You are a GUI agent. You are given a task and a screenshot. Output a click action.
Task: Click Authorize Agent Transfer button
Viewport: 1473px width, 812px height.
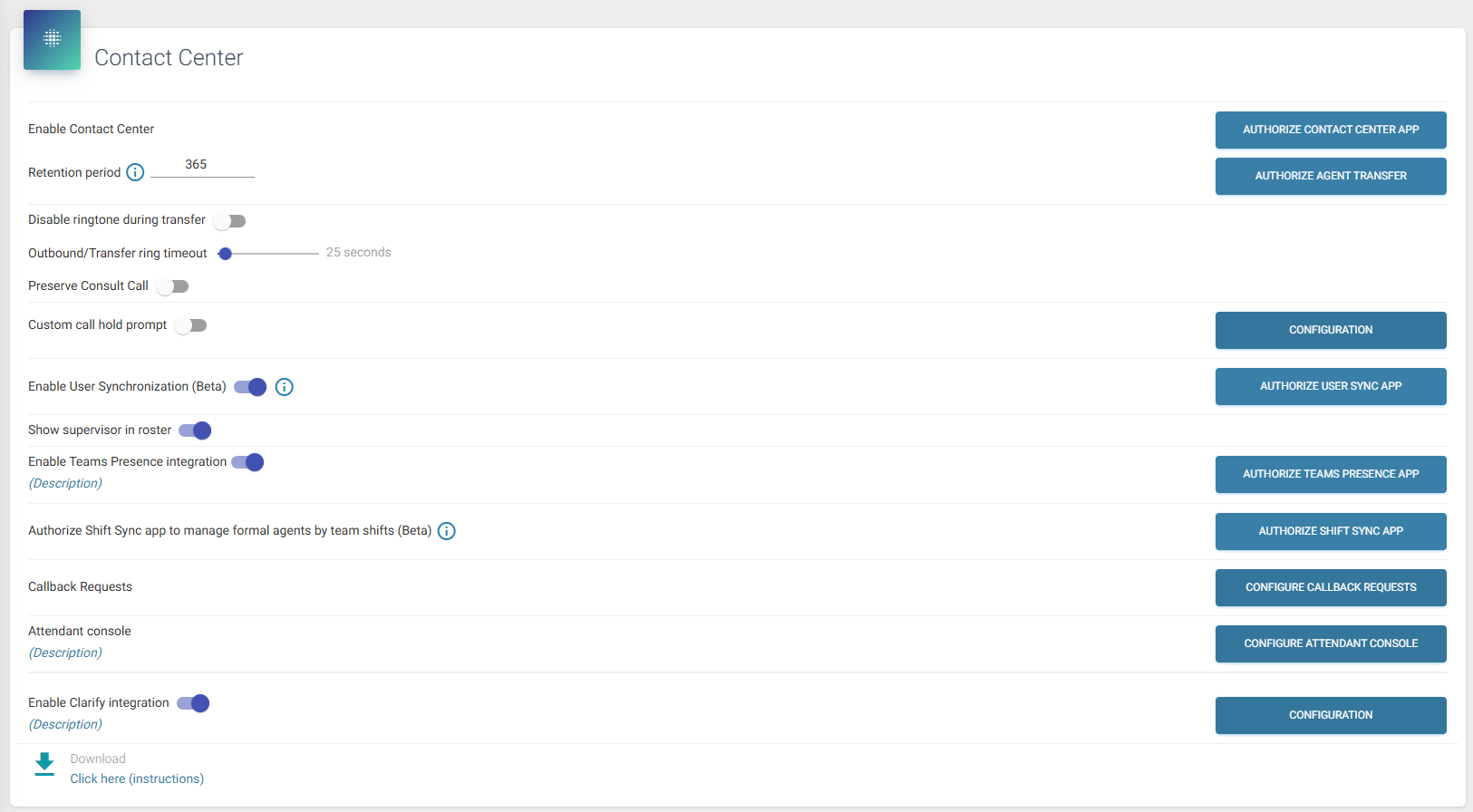click(x=1330, y=176)
